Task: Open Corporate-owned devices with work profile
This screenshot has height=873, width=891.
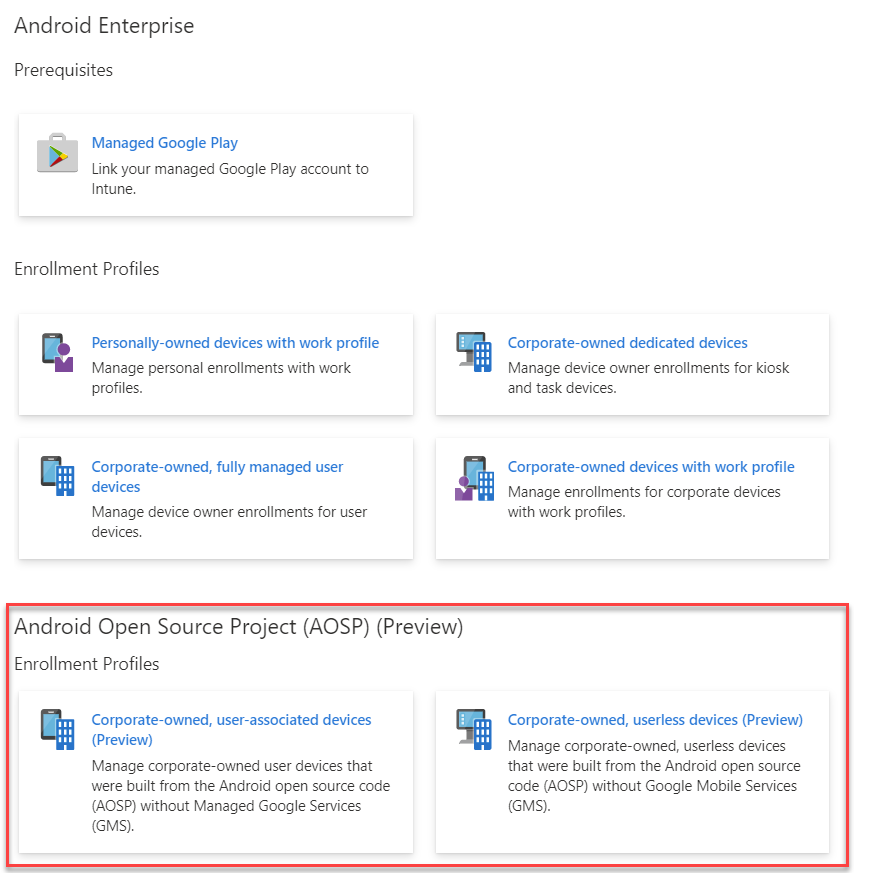Action: pos(650,466)
